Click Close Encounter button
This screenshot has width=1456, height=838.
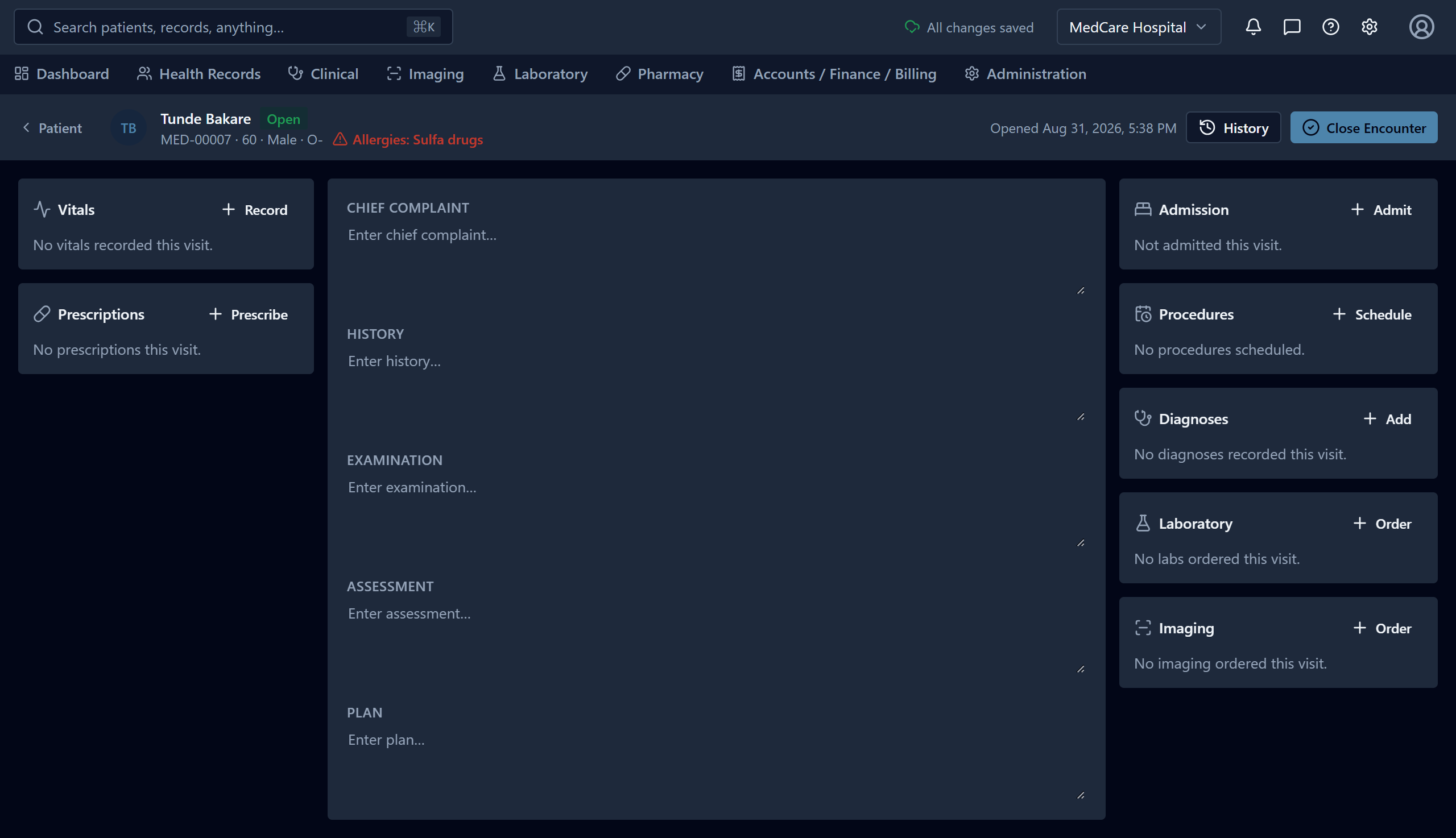coord(1363,128)
